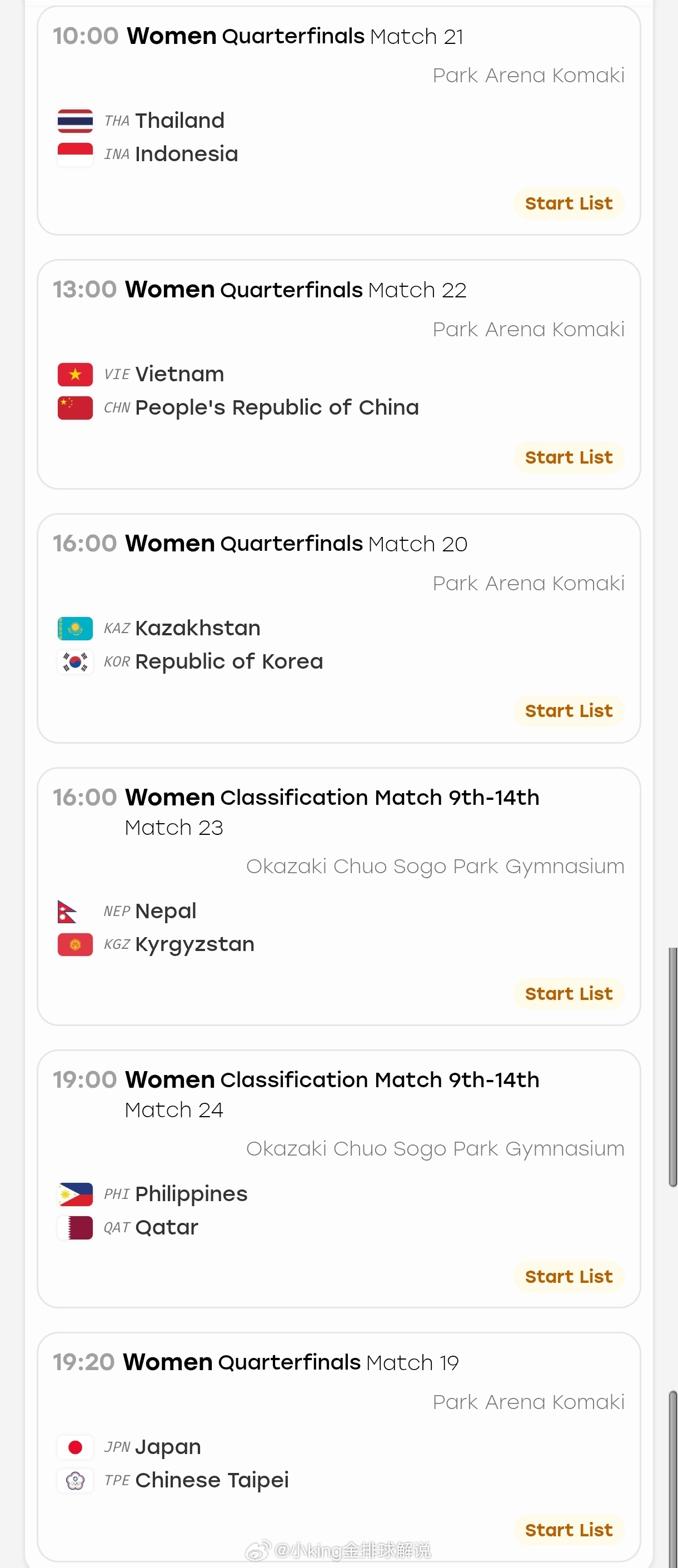Click the Republic of Korea flag icon

coord(75,661)
